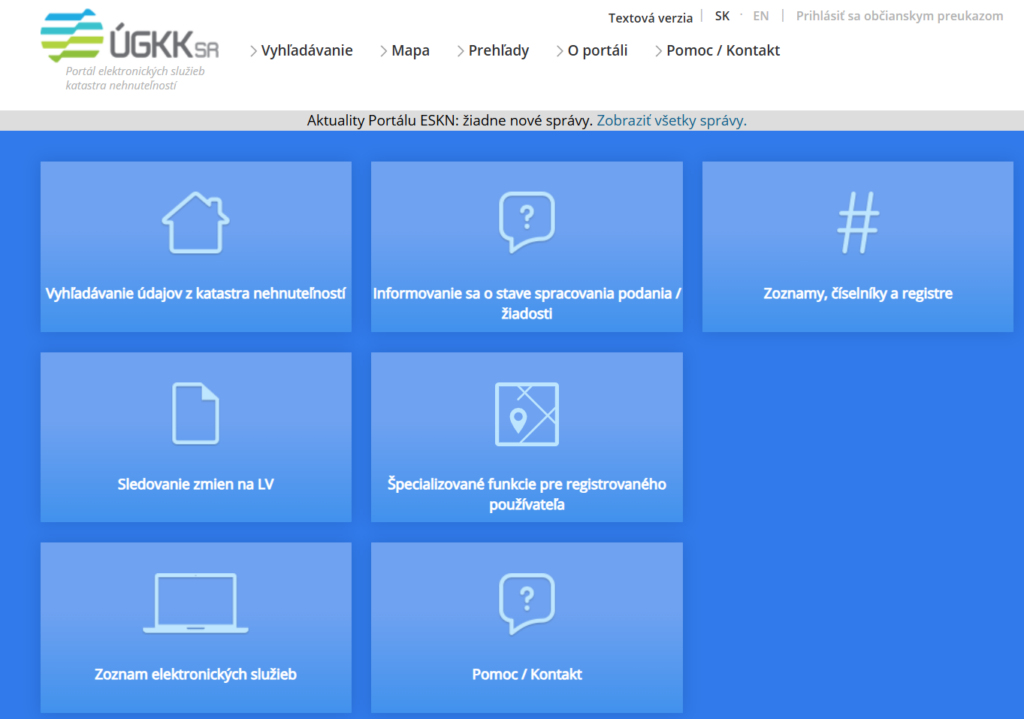The width and height of the screenshot is (1024, 719).
Task: Open Zobraziť všetky správy link
Action: (671, 121)
